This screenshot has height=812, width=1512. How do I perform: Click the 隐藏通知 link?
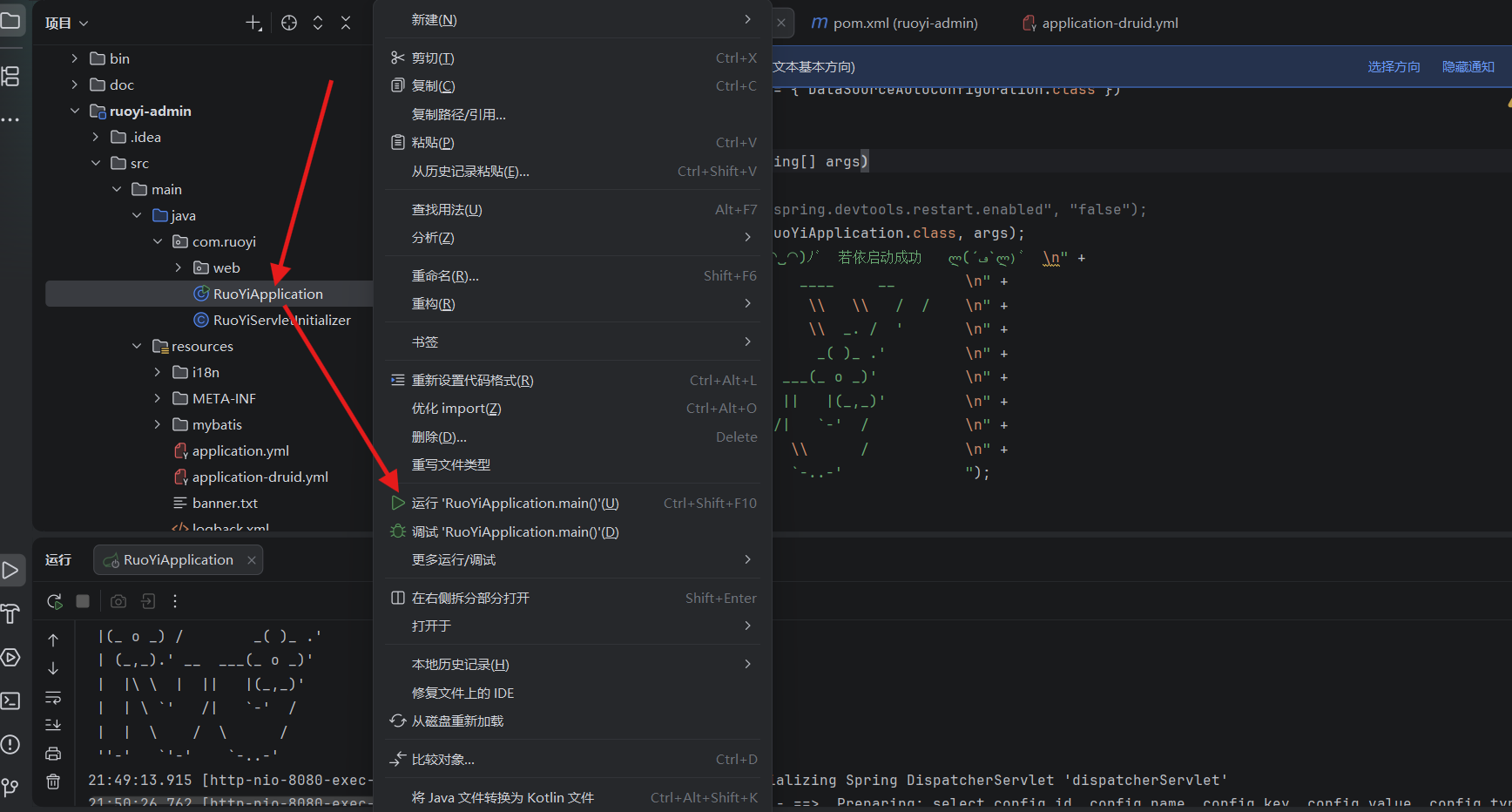coord(1468,67)
